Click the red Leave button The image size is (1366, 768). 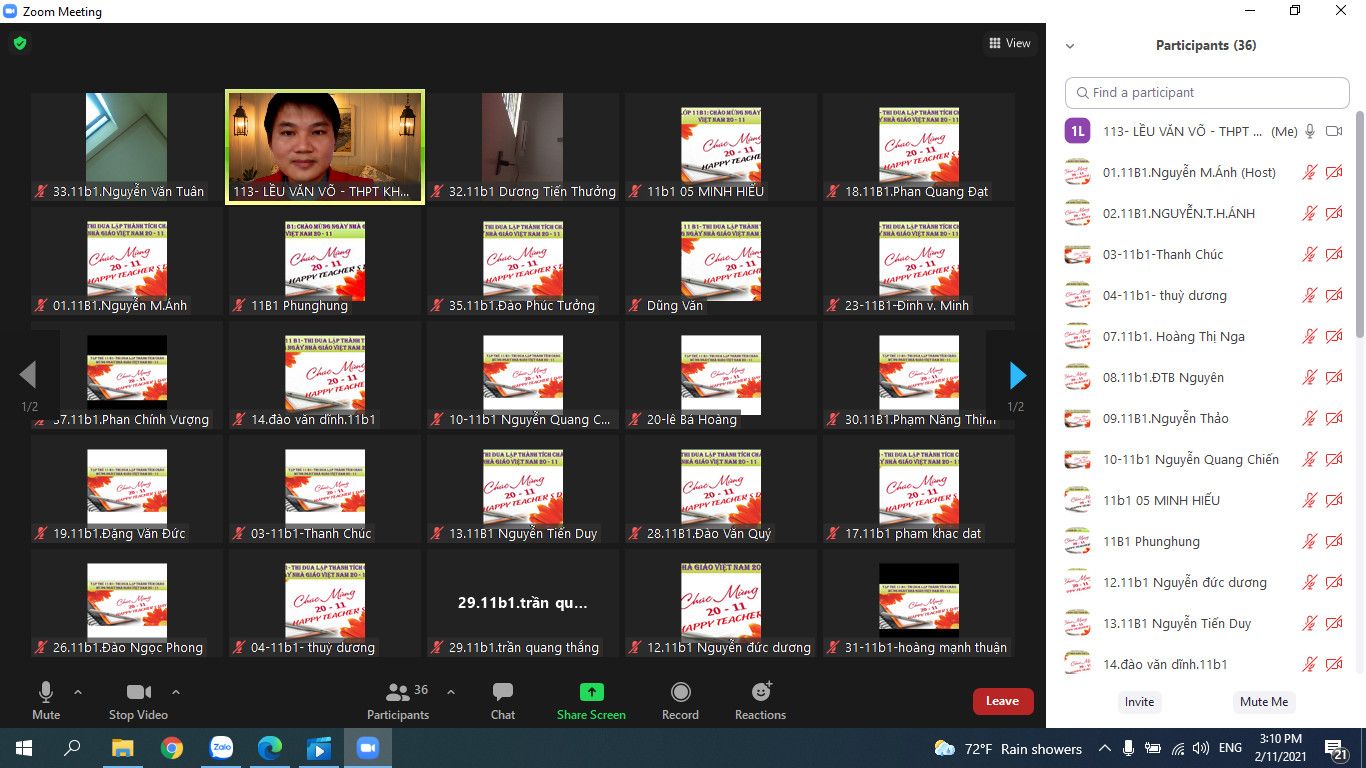(1002, 701)
